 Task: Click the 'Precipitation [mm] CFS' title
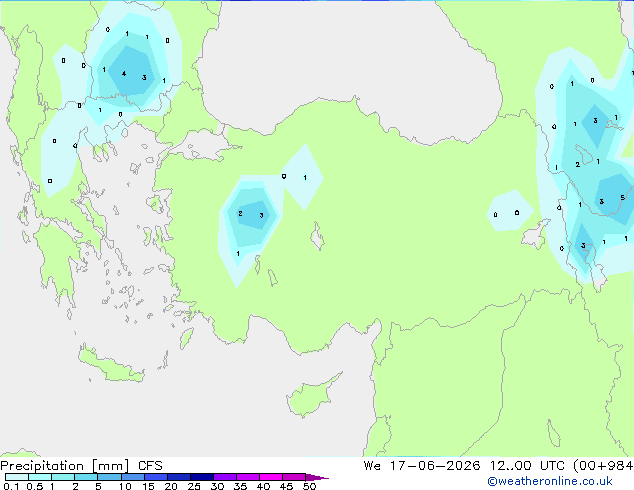(x=81, y=466)
